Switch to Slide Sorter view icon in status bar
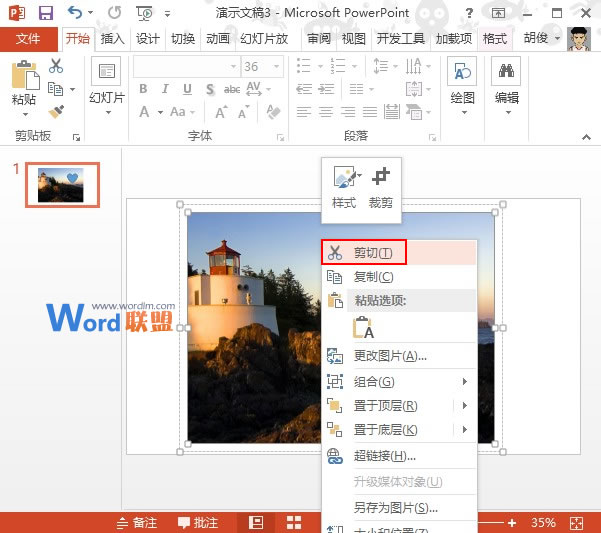This screenshot has width=601, height=533. [x=294, y=522]
